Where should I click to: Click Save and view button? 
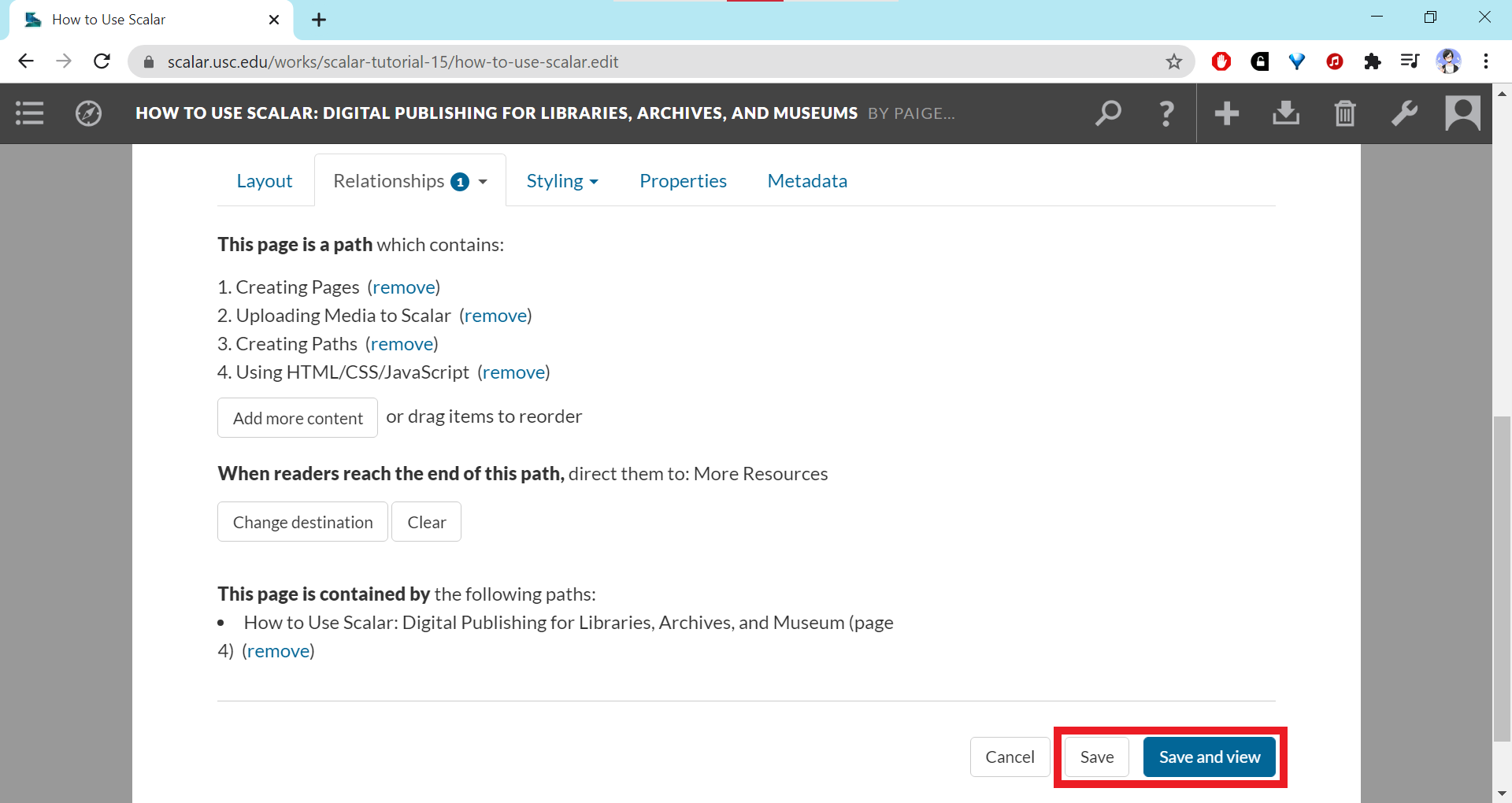click(1209, 757)
